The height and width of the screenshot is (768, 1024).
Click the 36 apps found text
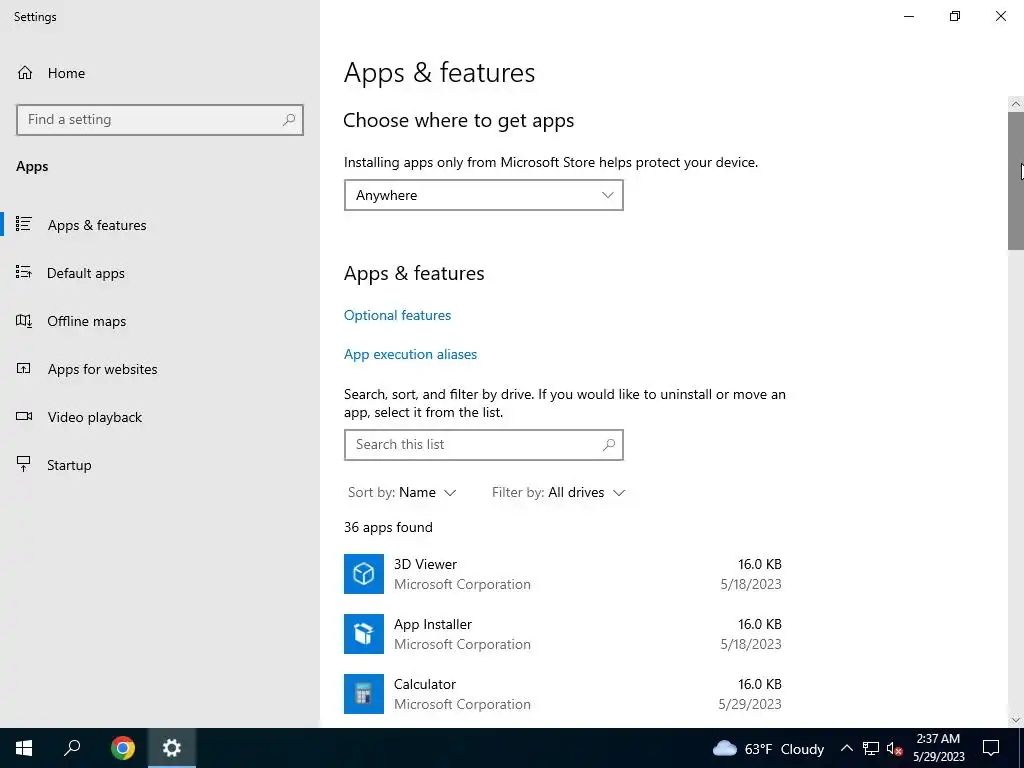click(x=388, y=527)
